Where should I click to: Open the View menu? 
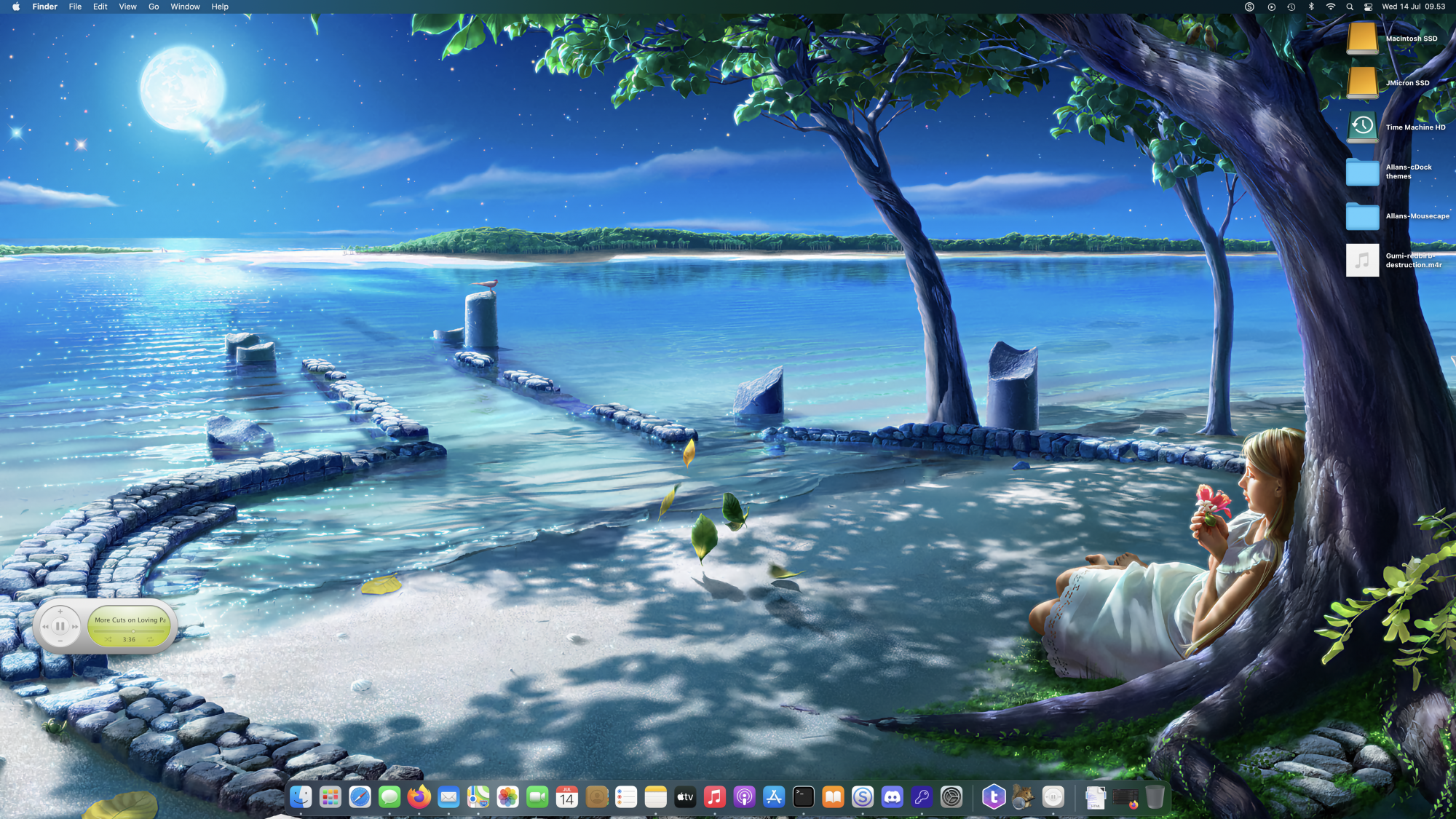127,7
